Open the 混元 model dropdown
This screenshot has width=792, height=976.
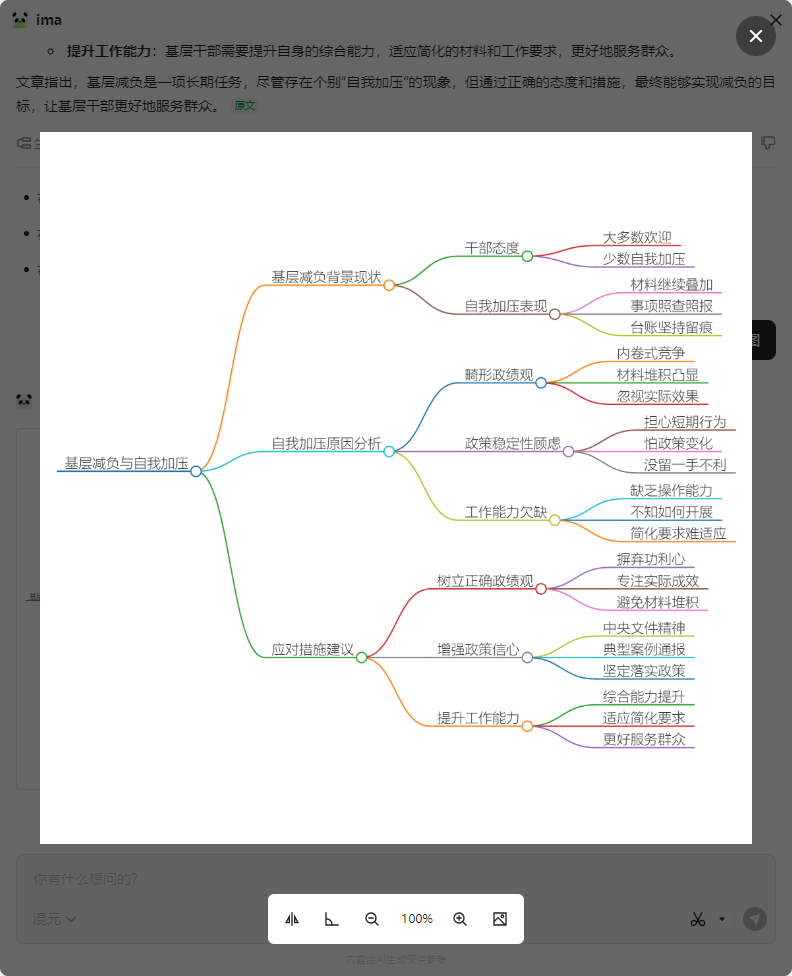pyautogui.click(x=55, y=919)
